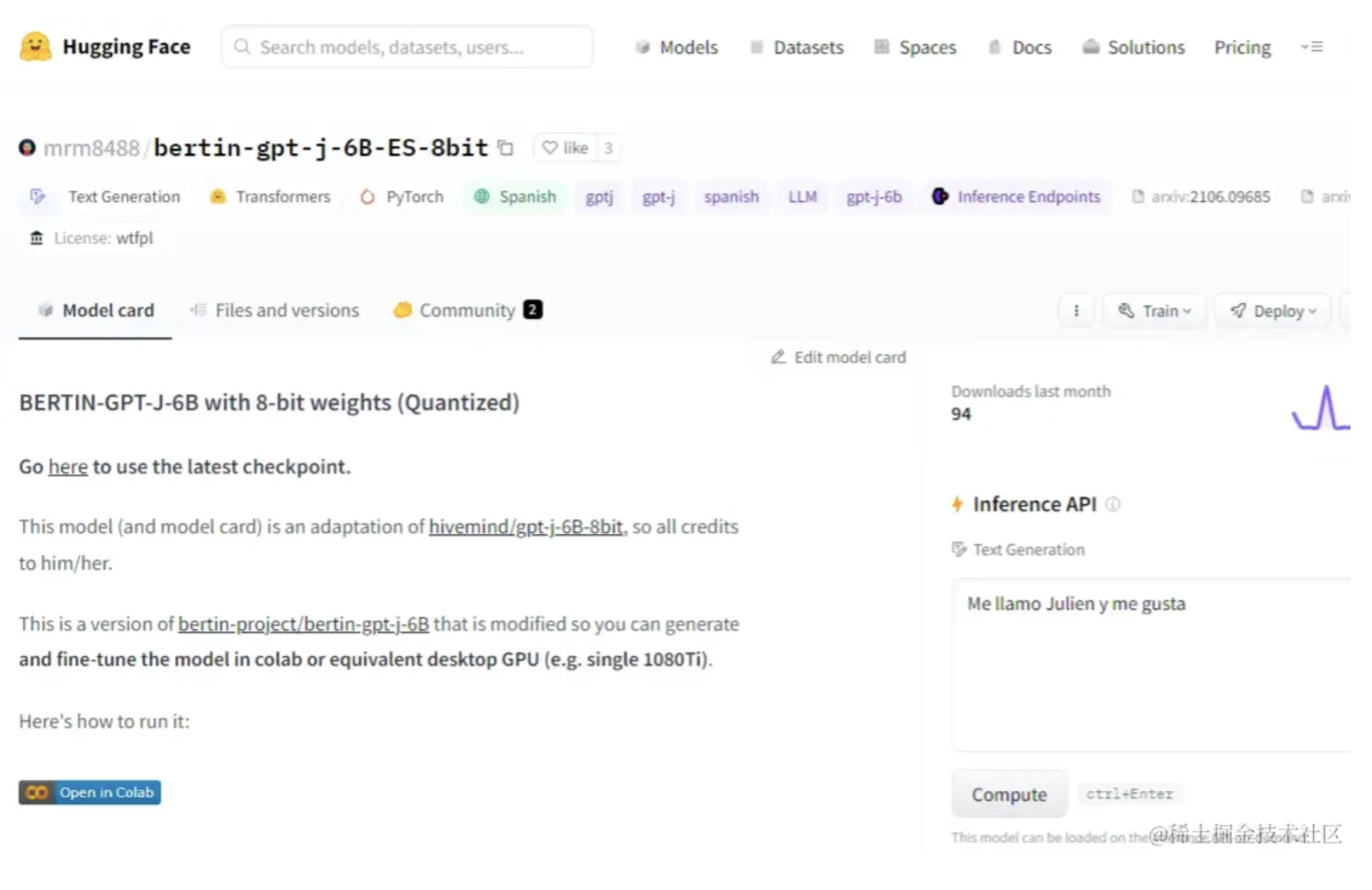The height and width of the screenshot is (890, 1372).
Task: Click the mrm8488 user avatar icon
Action: pos(28,147)
